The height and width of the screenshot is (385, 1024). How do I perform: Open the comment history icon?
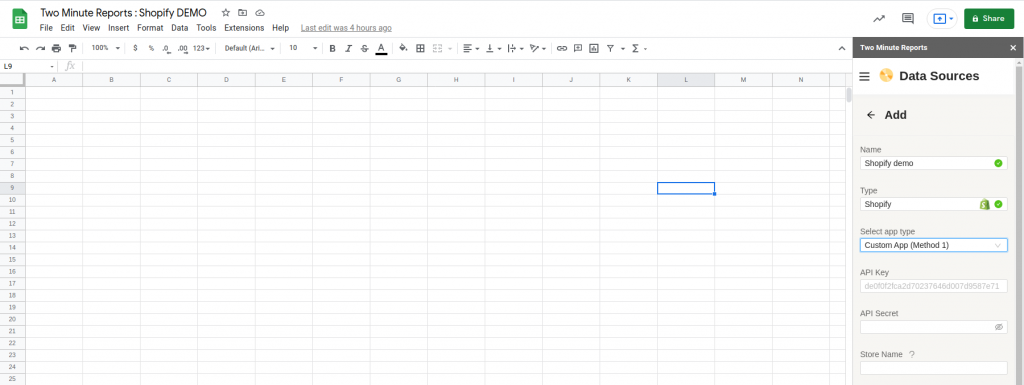coord(908,18)
